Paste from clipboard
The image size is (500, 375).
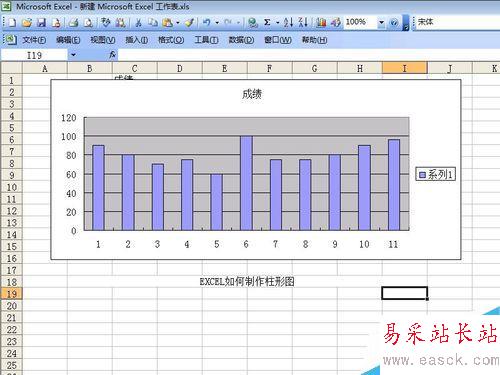[x=168, y=22]
